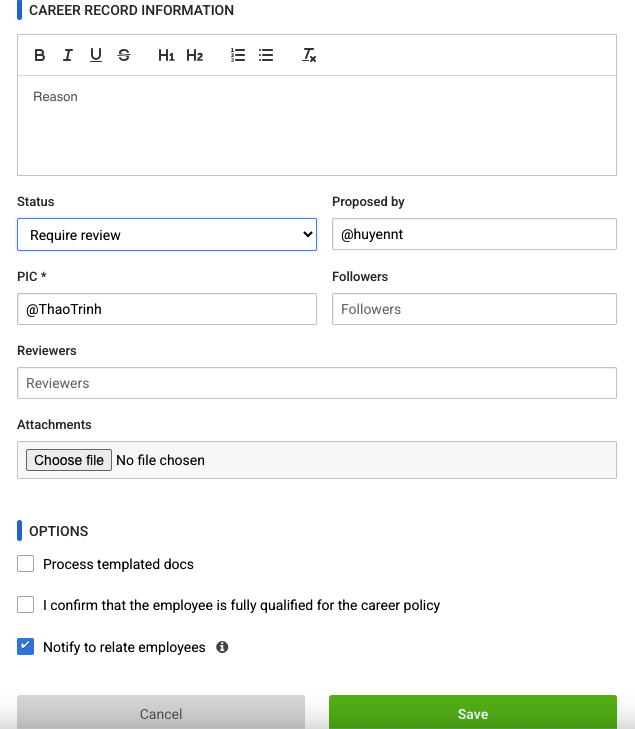Viewport: 635px width, 729px height.
Task: Click the 'Status' field label
Action: tap(36, 202)
